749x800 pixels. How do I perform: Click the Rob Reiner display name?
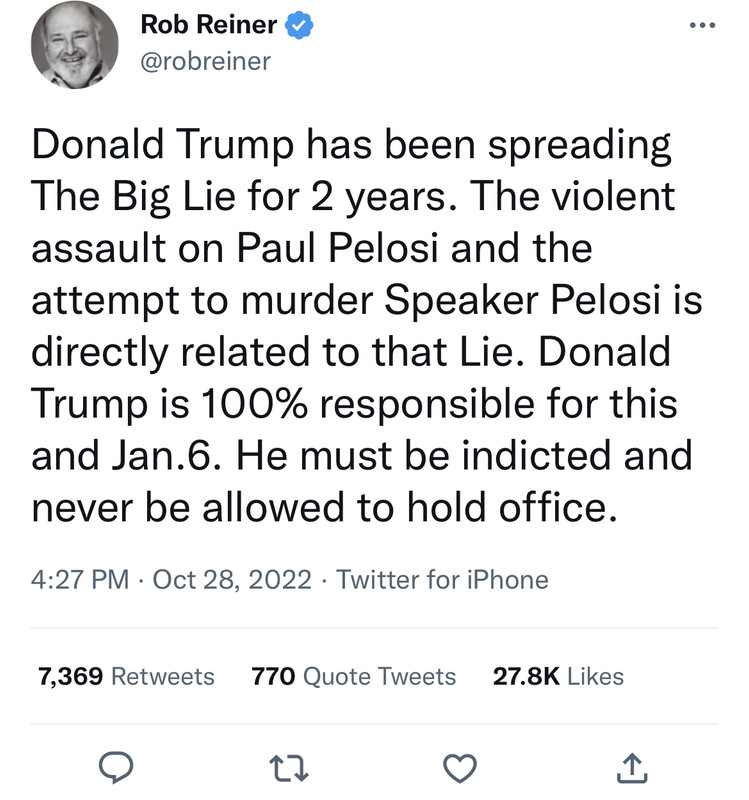tap(209, 27)
